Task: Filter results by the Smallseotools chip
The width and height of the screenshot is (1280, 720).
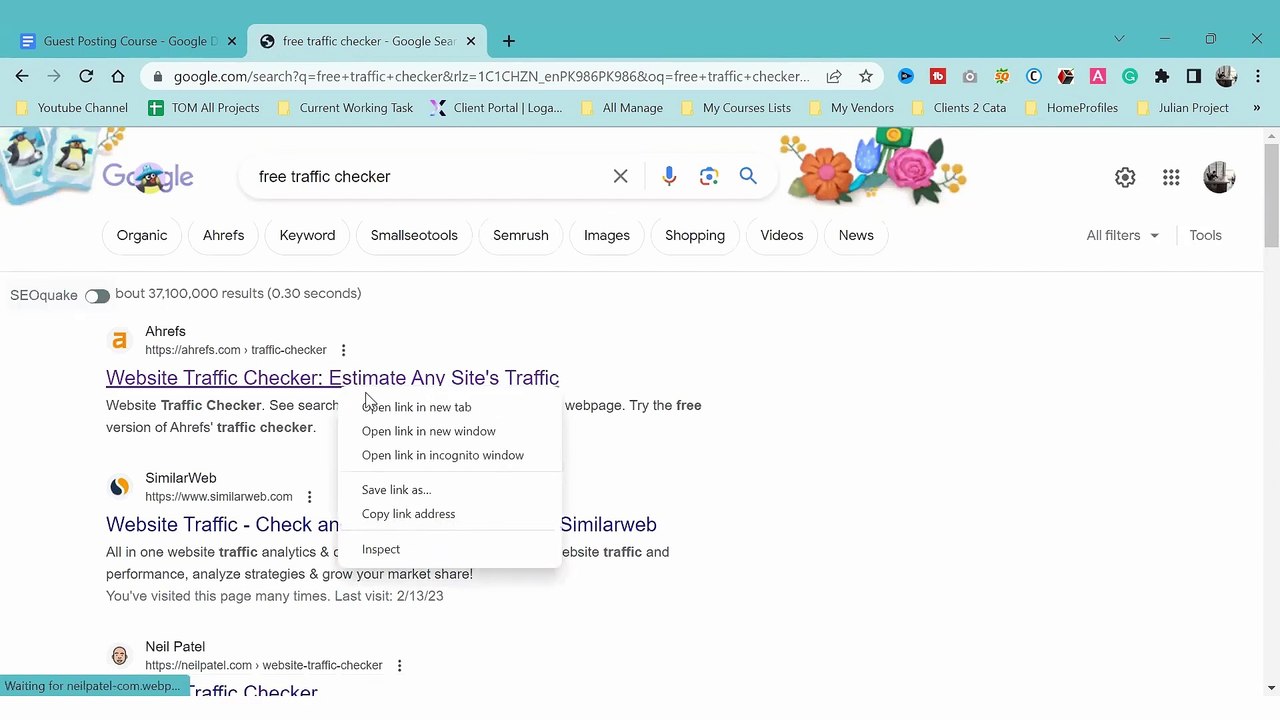Action: [414, 235]
